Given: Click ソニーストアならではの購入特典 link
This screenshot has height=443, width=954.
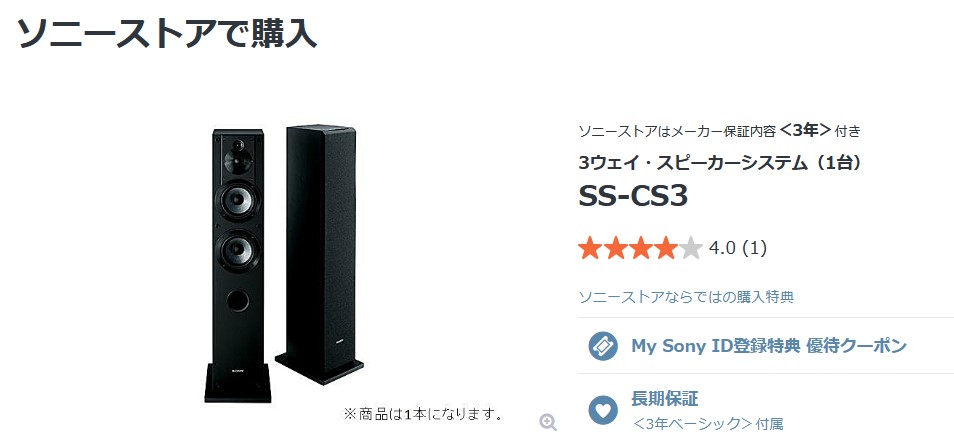Looking at the screenshot, I should click(x=686, y=297).
